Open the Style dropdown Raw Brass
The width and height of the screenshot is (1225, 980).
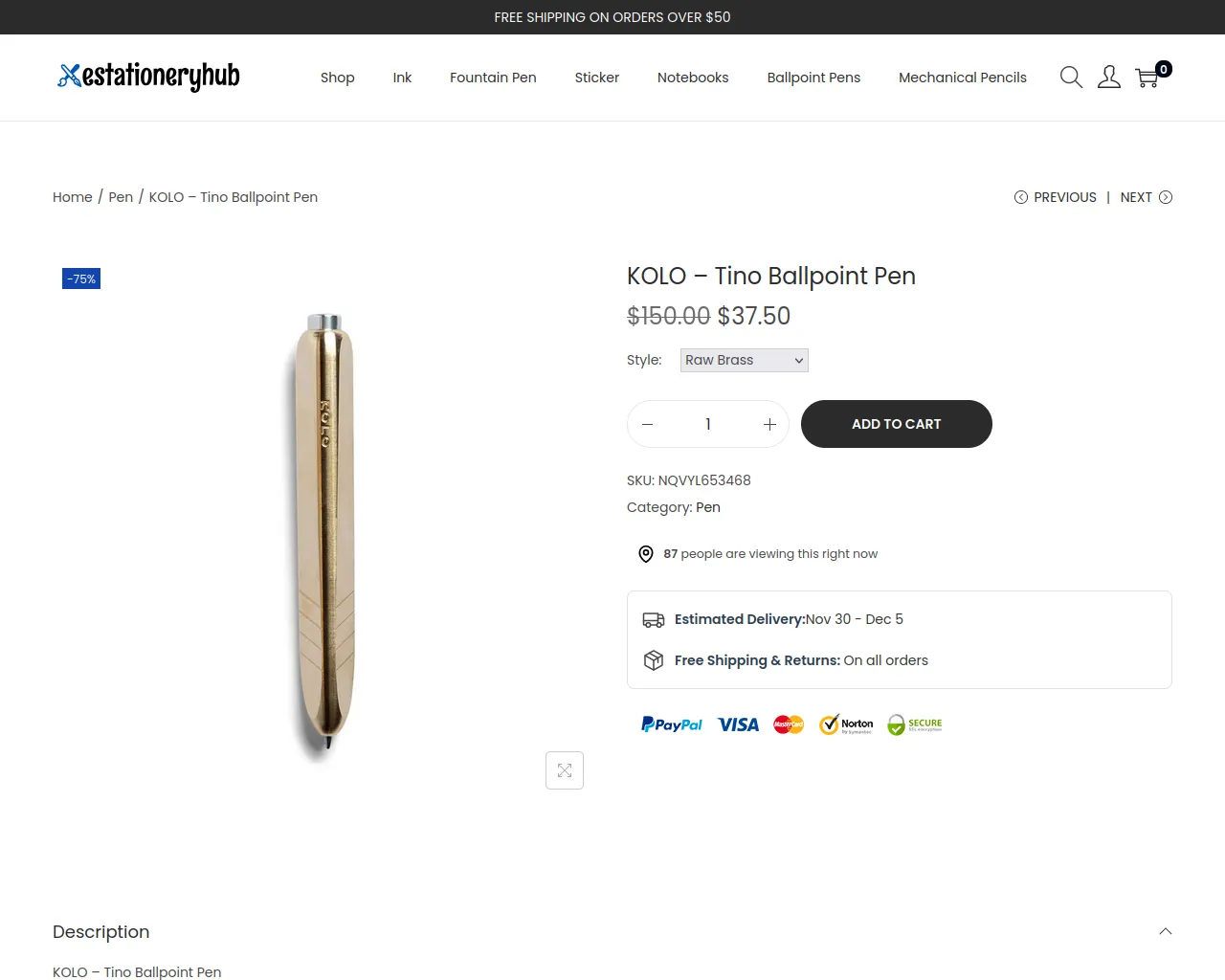[744, 360]
